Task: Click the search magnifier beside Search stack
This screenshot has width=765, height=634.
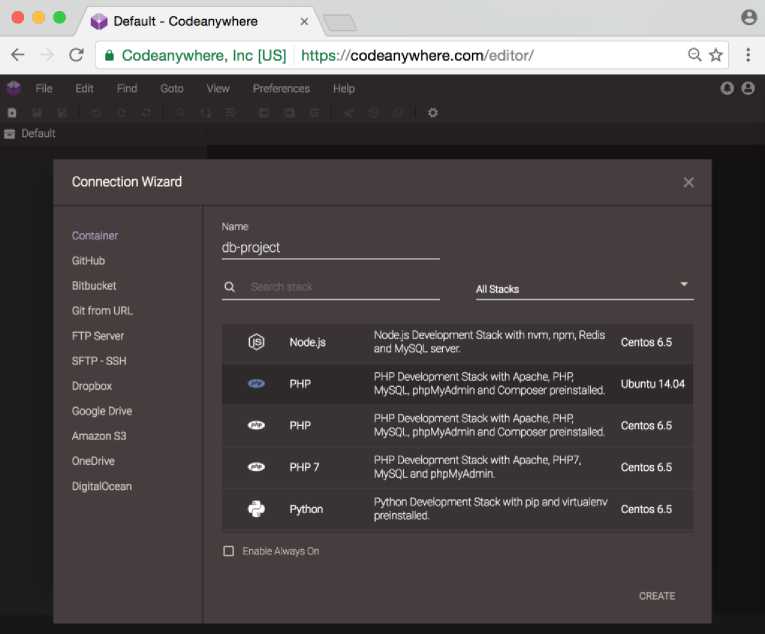Action: (230, 287)
